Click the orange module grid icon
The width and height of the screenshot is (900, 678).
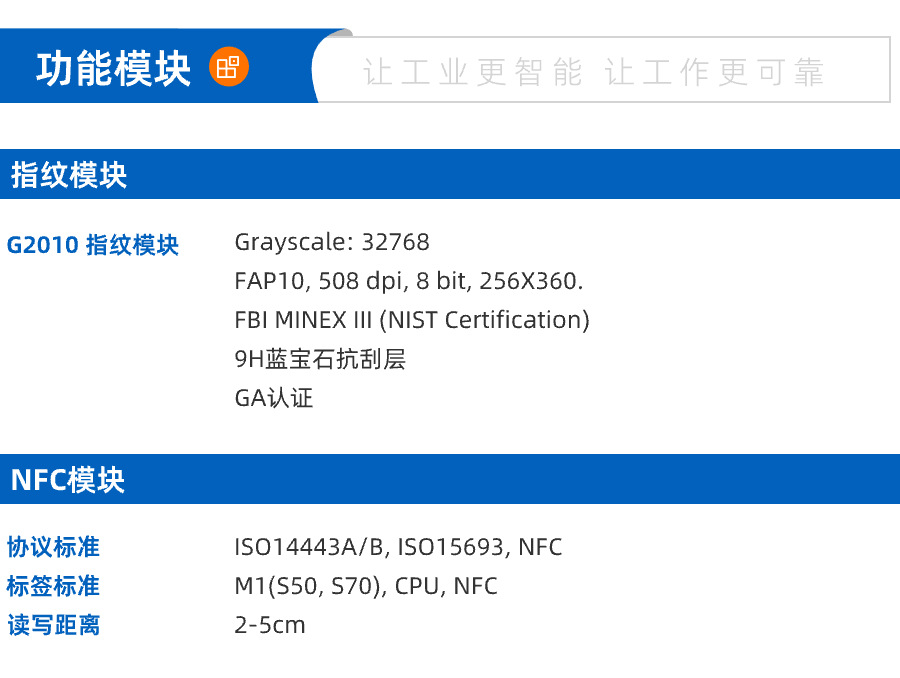(229, 67)
